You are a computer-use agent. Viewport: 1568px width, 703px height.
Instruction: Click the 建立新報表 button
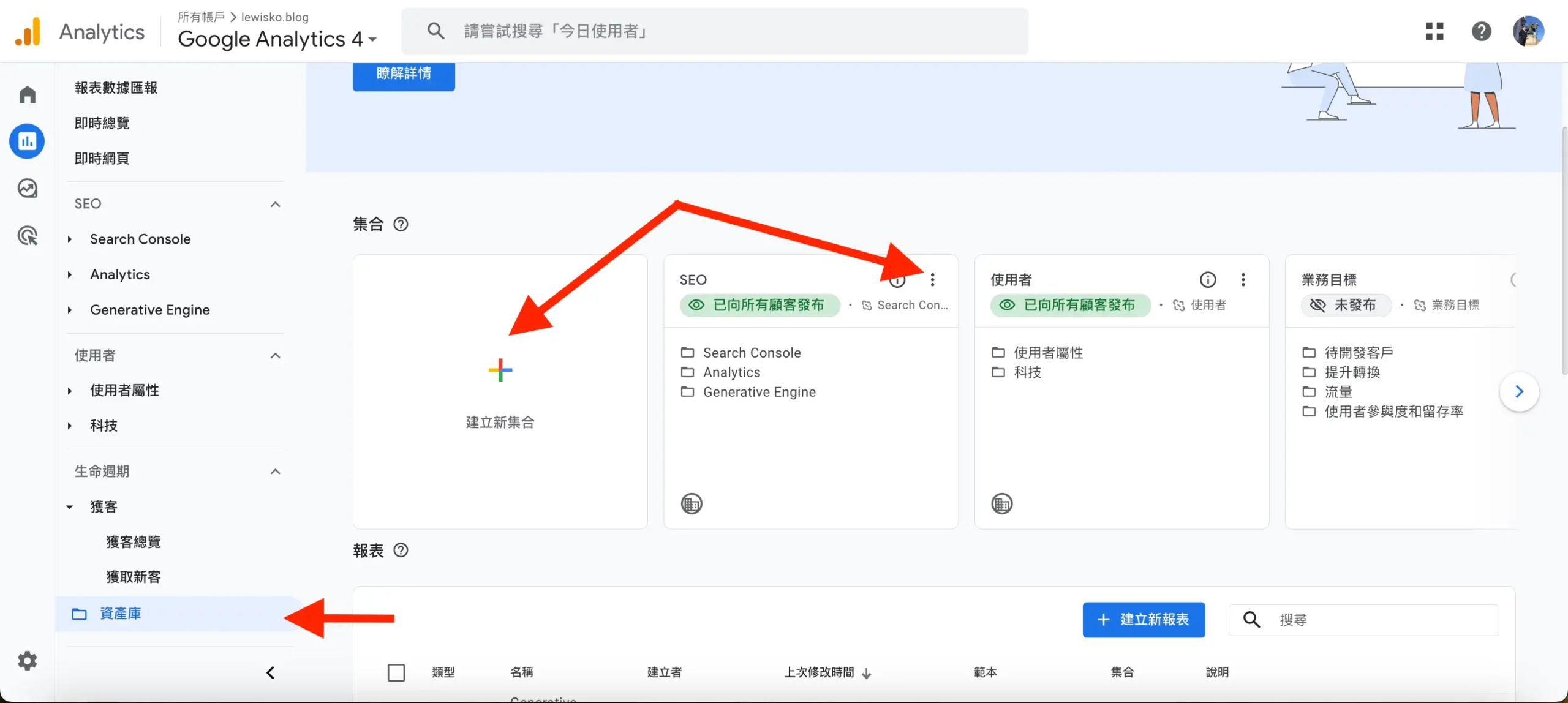point(1144,620)
